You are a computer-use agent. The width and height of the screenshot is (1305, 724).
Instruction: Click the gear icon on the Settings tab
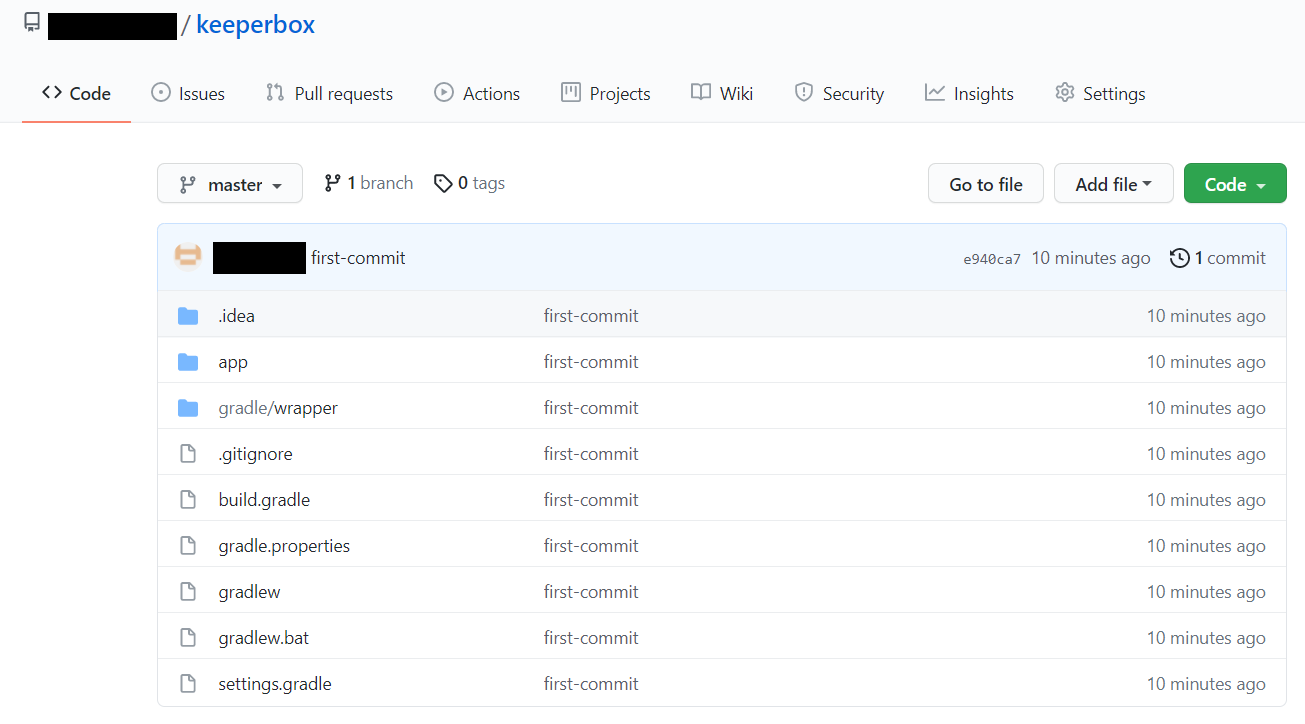[1064, 92]
